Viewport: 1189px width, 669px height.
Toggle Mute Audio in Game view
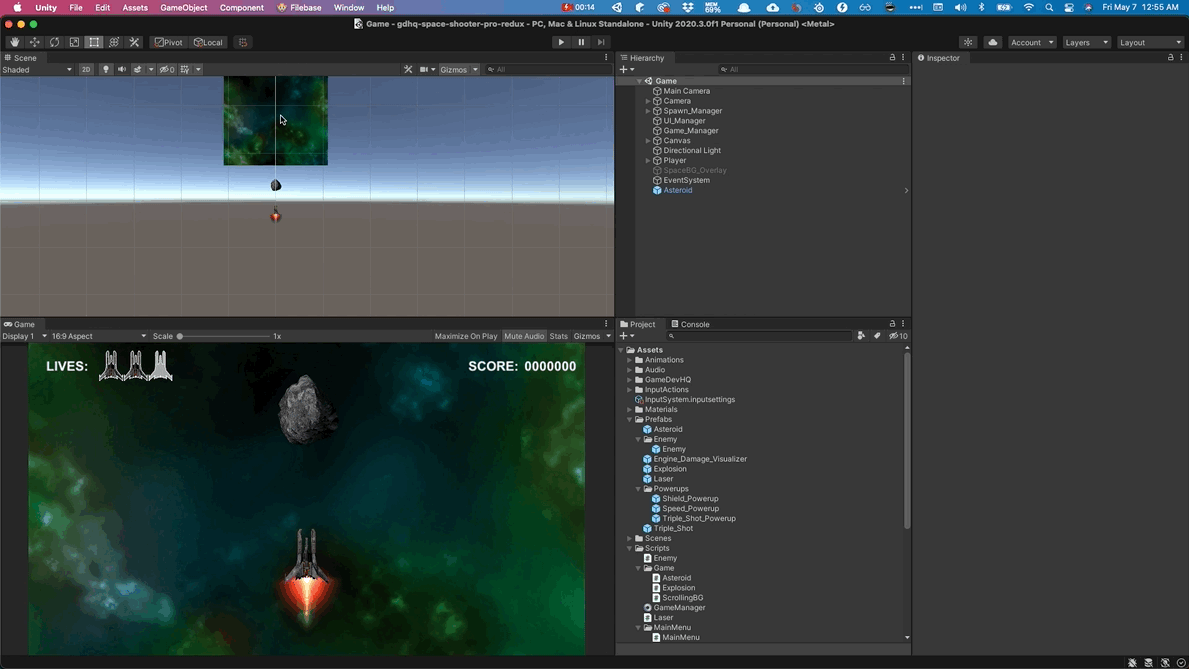click(524, 336)
